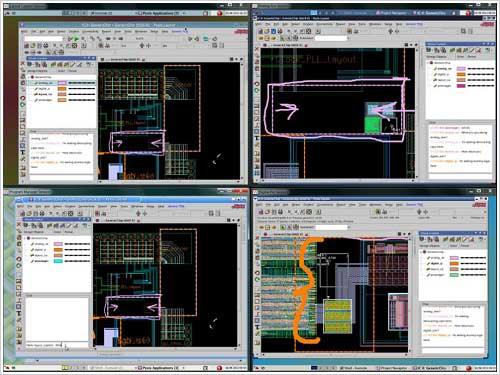Viewport: 500px width, 375px height.
Task: Click the red X tool in bottom-right window's side toolbar
Action: [x=257, y=238]
